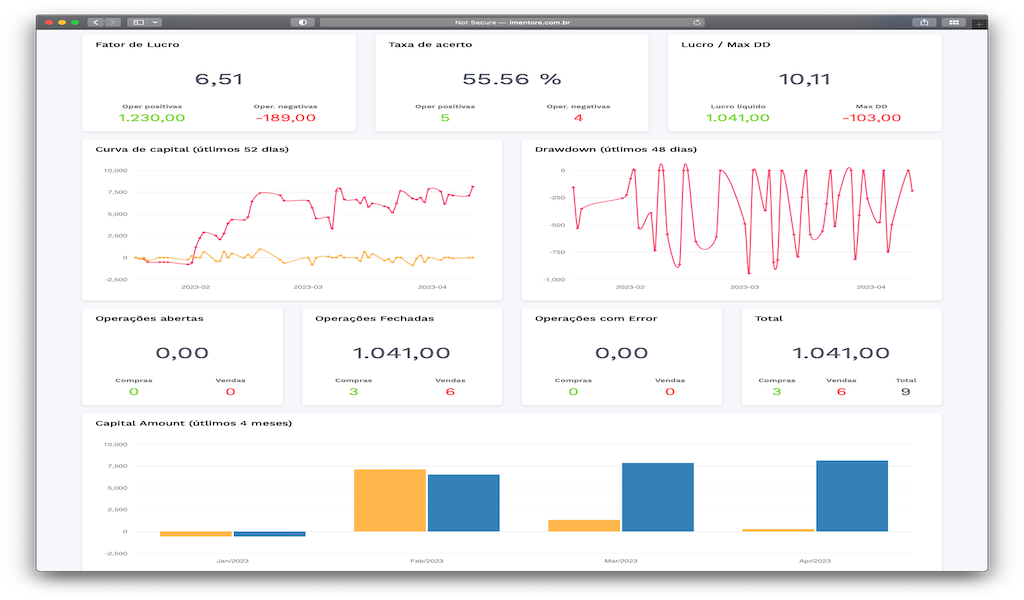Click the orange Mar/2023 bar
Image resolution: width=1024 pixels, height=600 pixels.
pos(584,526)
